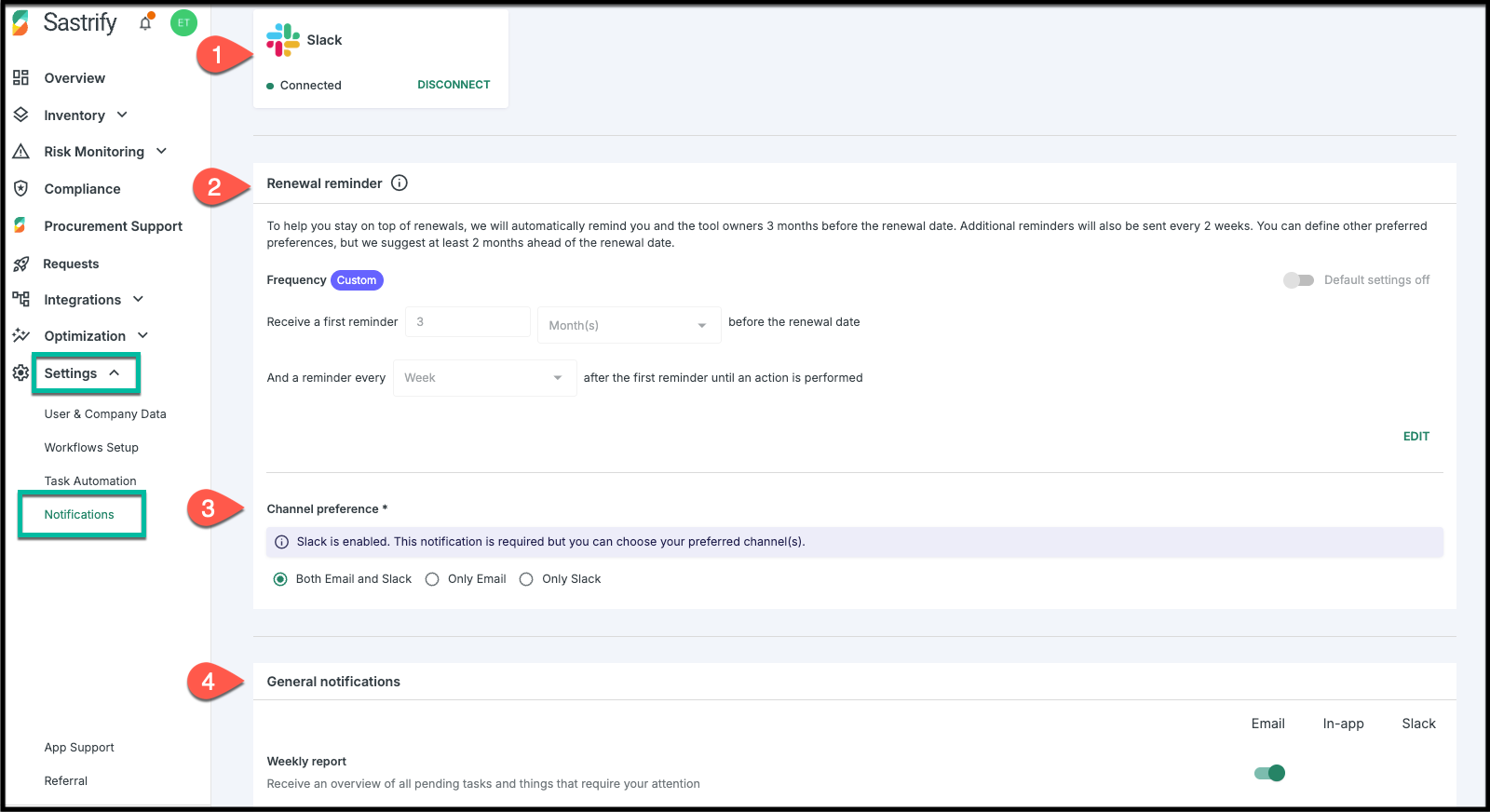Open the Month(s) unit dropdown
Viewport: 1490px width, 812px height.
[x=630, y=325]
